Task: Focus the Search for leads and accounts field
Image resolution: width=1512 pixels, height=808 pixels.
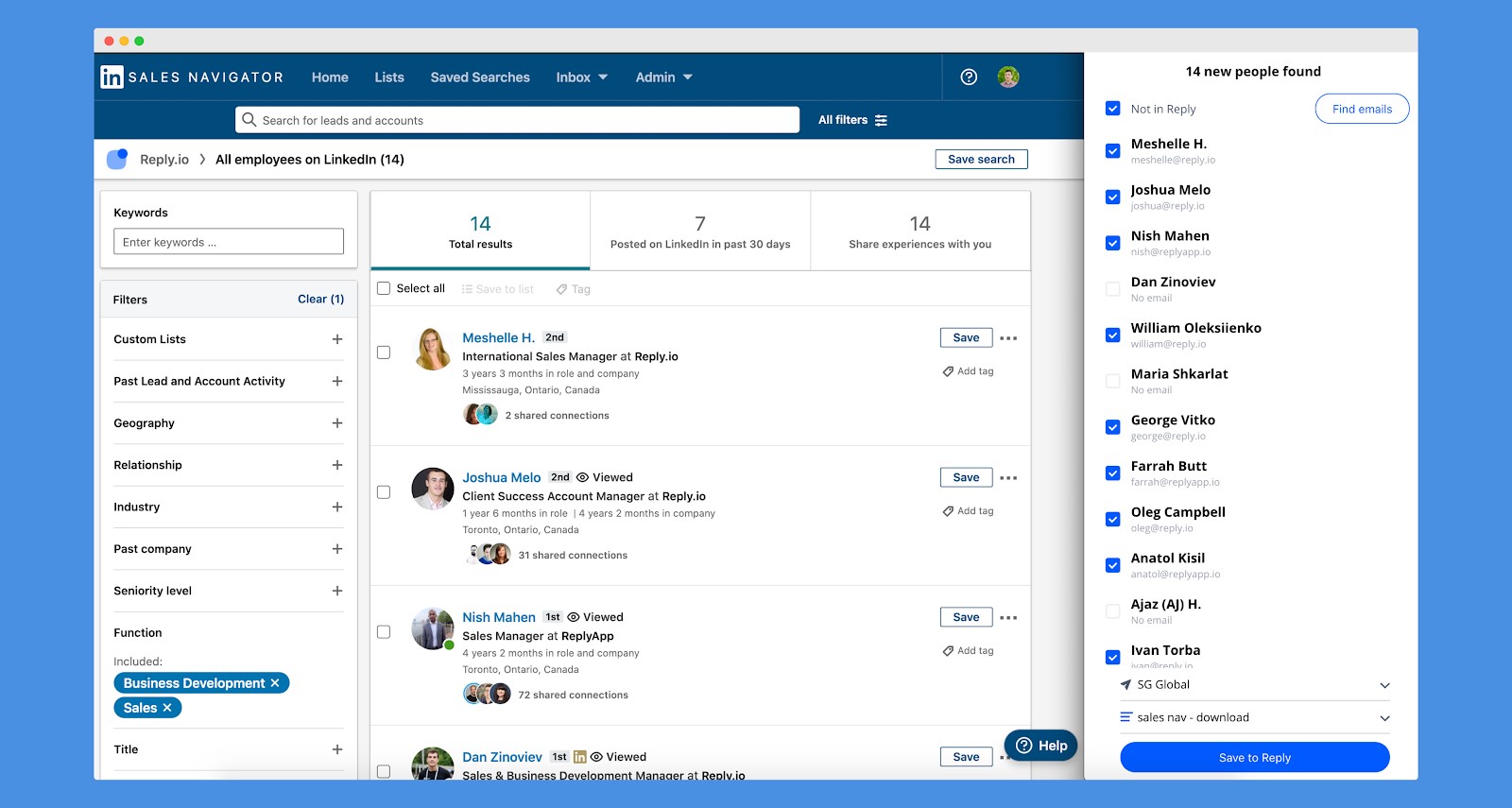Action: coord(518,120)
